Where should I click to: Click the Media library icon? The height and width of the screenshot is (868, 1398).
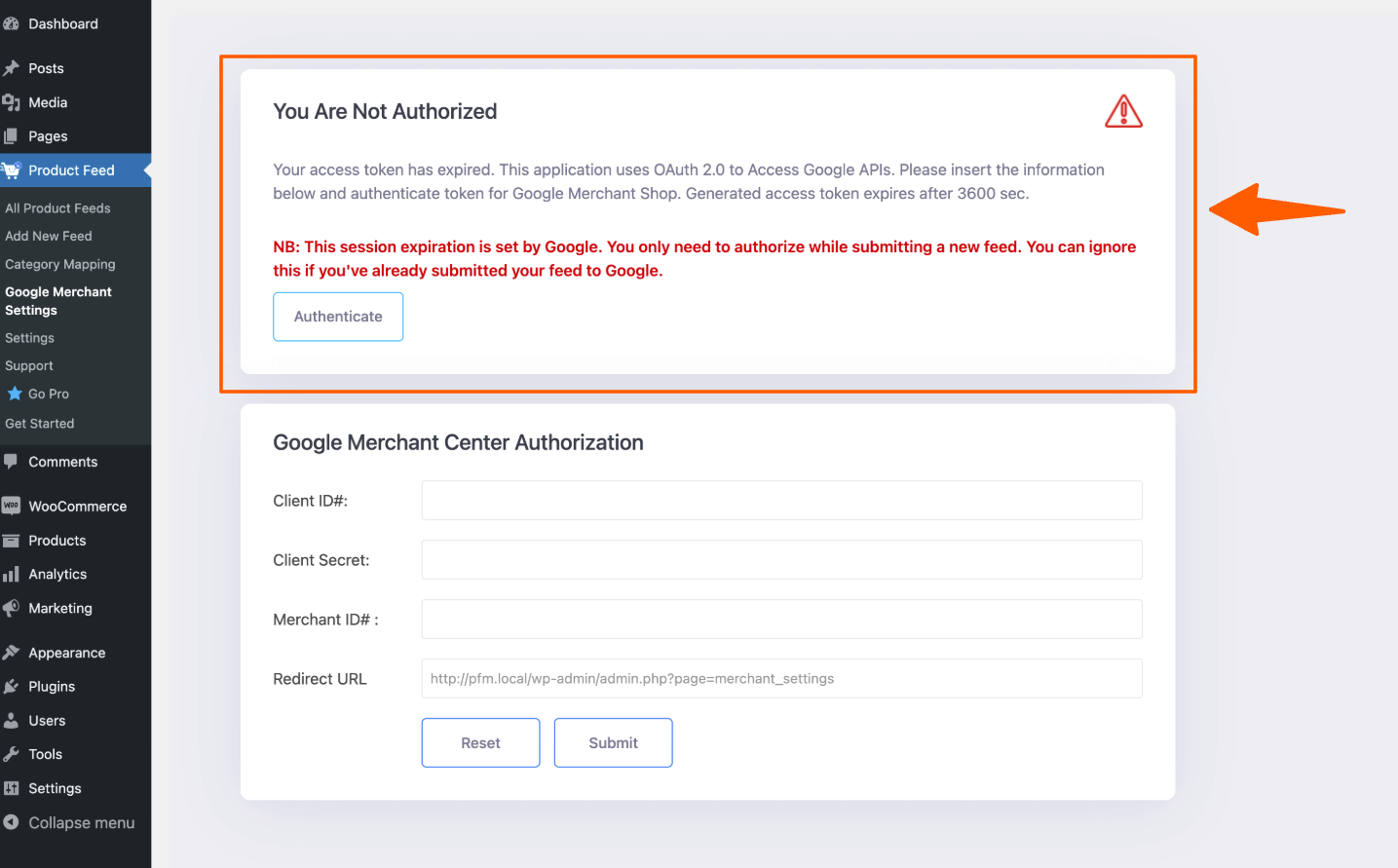[11, 102]
